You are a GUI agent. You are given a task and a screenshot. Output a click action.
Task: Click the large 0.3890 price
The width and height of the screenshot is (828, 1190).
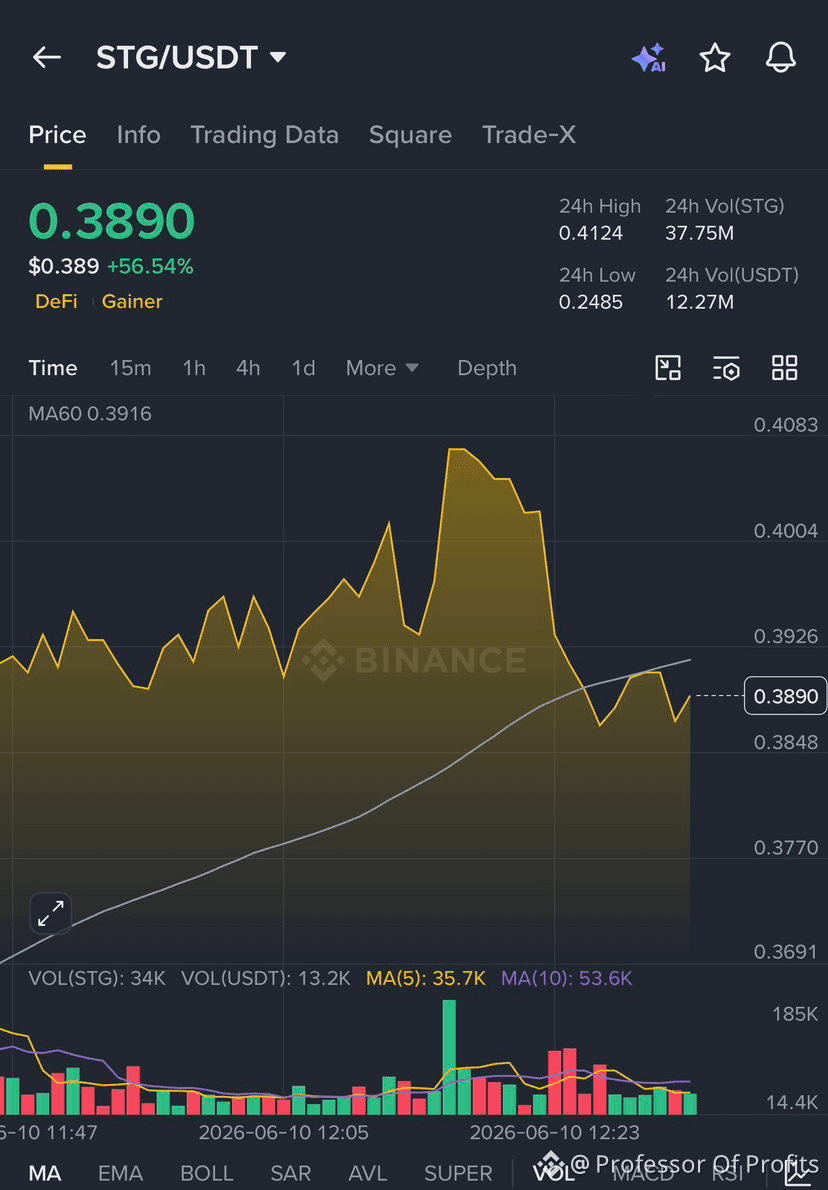112,222
